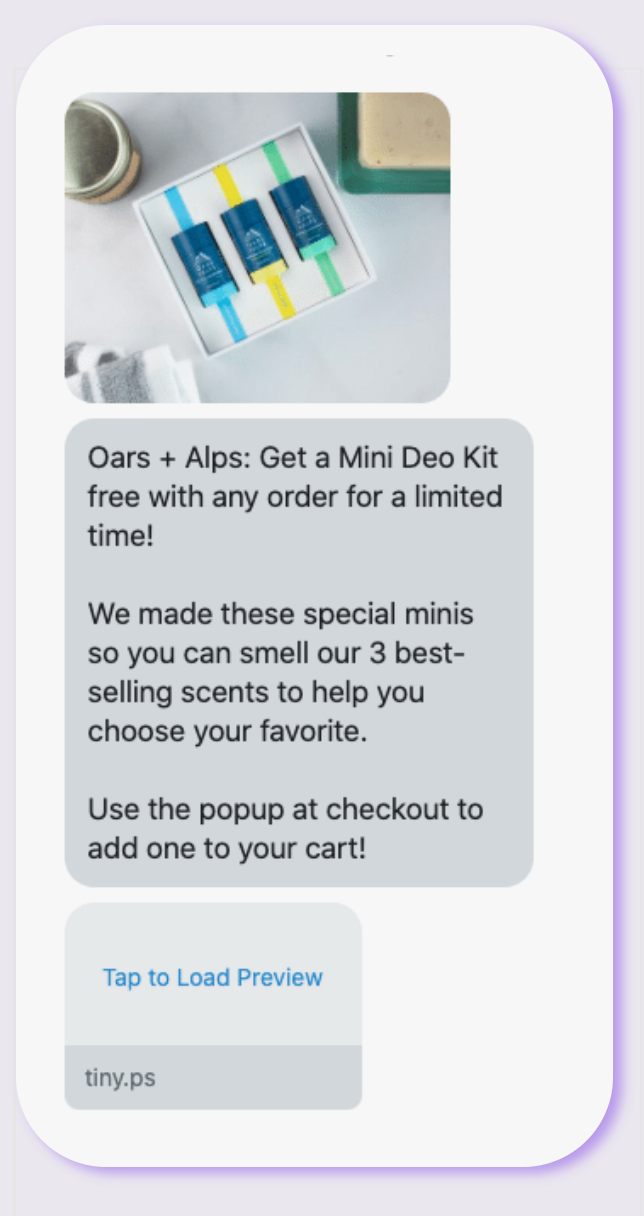This screenshot has width=644, height=1216.
Task: Click the round jar lid in photo corner
Action: [97, 150]
